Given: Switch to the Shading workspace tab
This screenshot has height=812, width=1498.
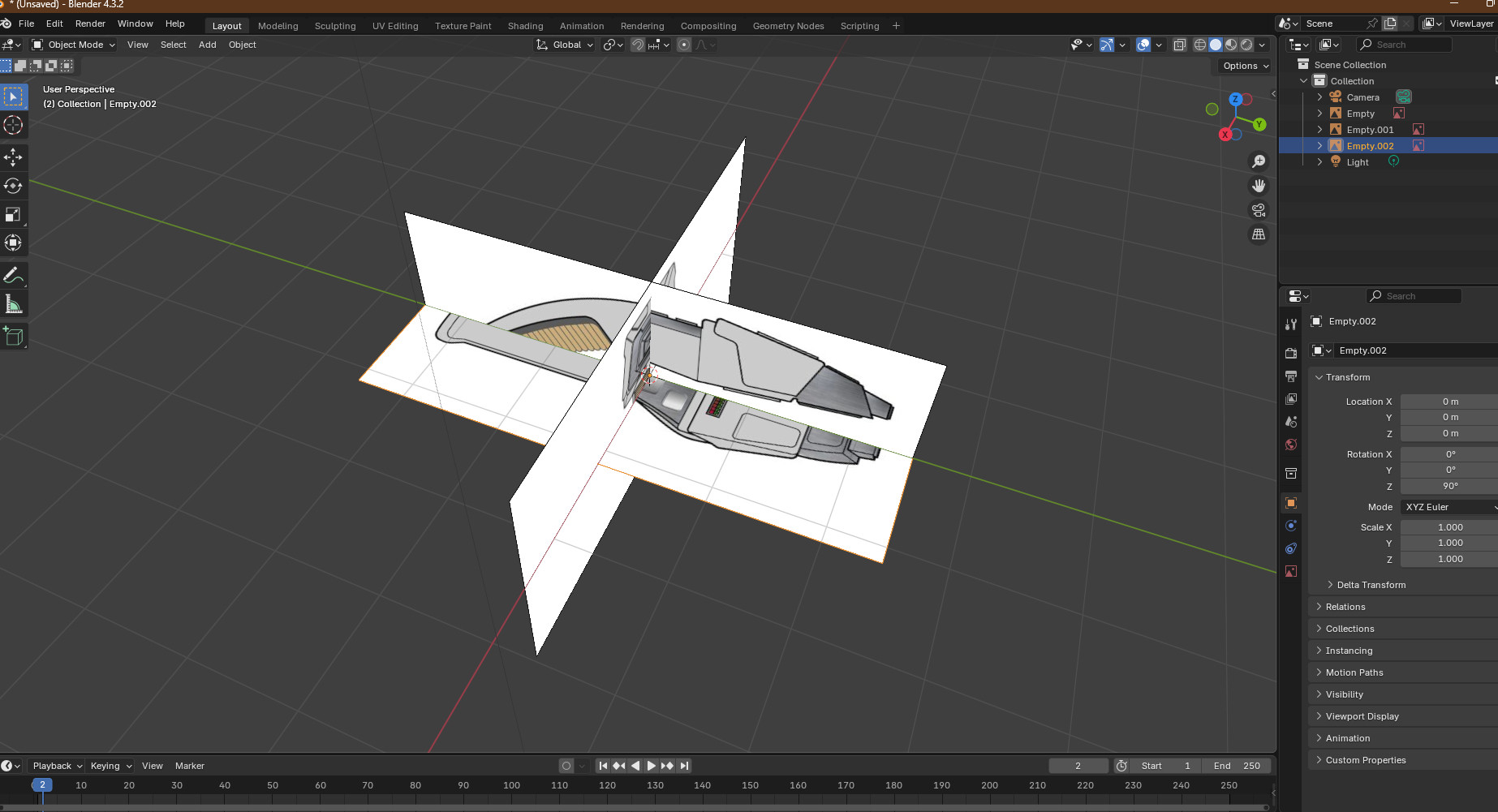Looking at the screenshot, I should click(525, 26).
